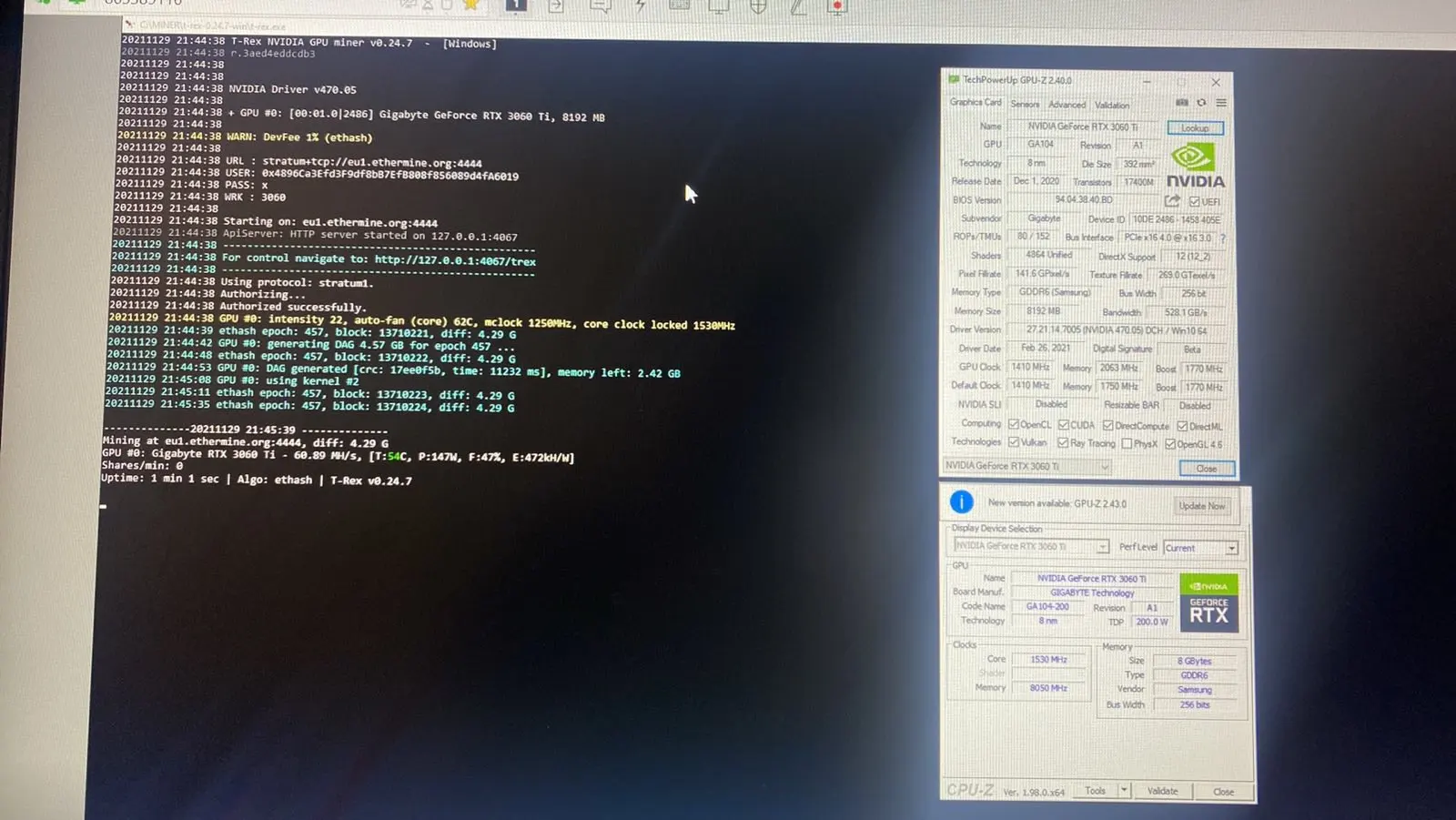1456x820 pixels.
Task: Click the GPU-Z Name field
Action: [x=1085, y=127]
